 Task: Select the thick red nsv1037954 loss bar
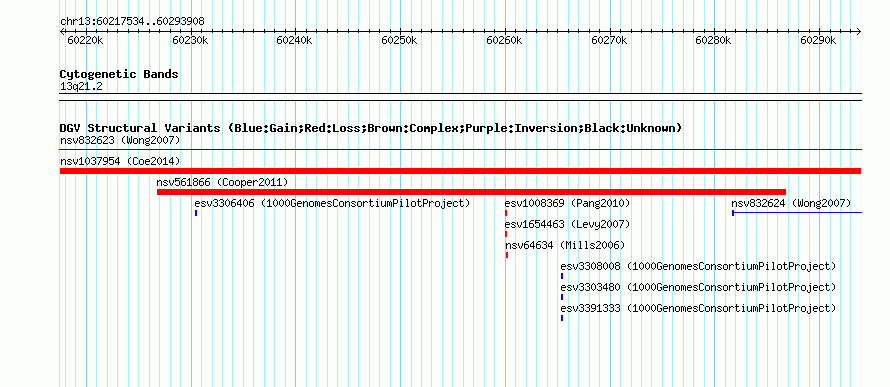tap(460, 171)
